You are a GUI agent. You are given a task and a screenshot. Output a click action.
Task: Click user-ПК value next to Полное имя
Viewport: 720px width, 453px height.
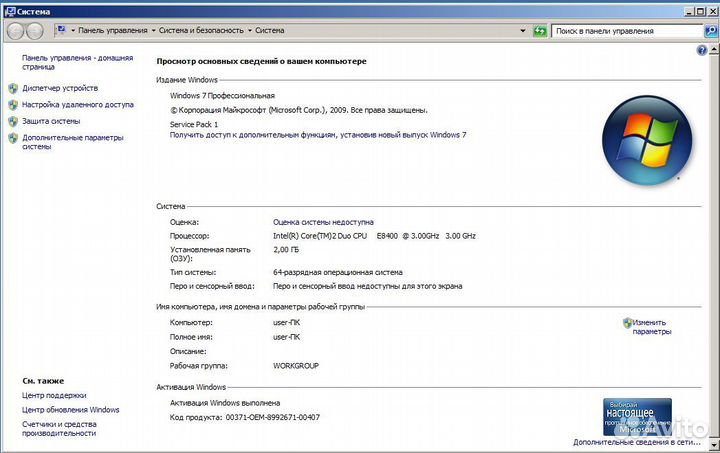286,337
